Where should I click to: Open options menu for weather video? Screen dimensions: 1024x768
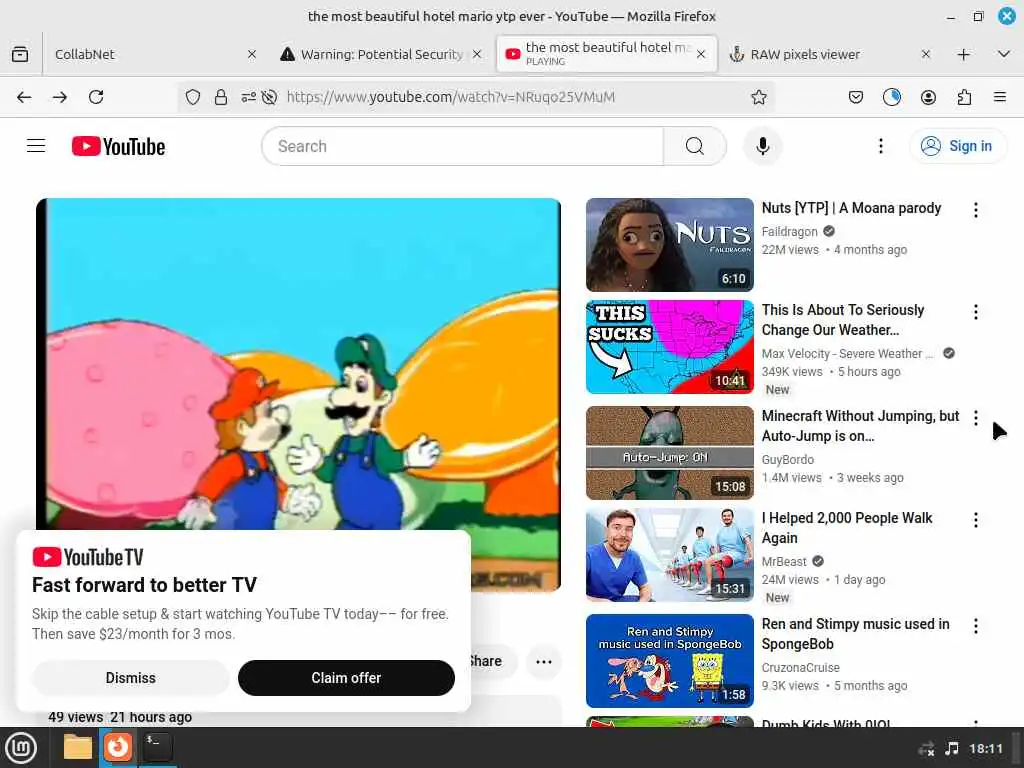point(976,312)
